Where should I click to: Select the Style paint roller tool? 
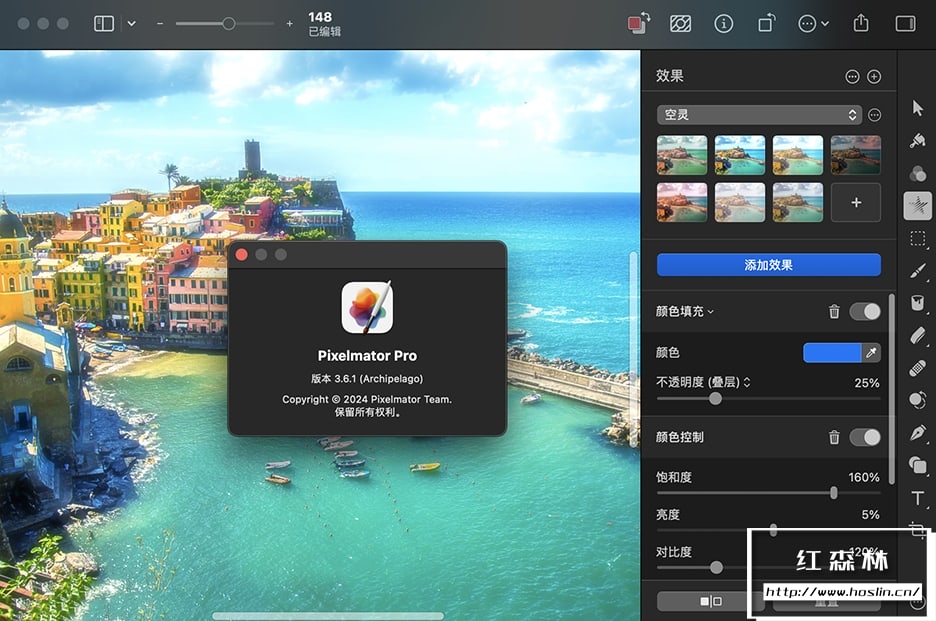917,140
